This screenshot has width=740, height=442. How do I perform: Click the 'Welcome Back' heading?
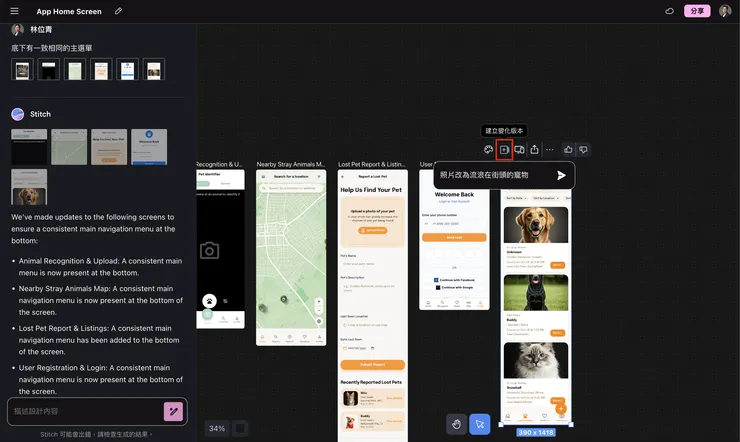coord(454,194)
